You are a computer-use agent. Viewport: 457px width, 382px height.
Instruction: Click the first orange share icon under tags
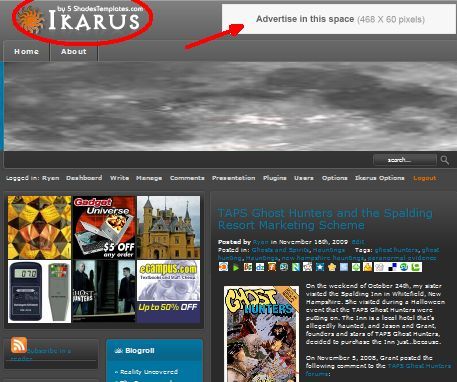pyautogui.click(x=223, y=267)
